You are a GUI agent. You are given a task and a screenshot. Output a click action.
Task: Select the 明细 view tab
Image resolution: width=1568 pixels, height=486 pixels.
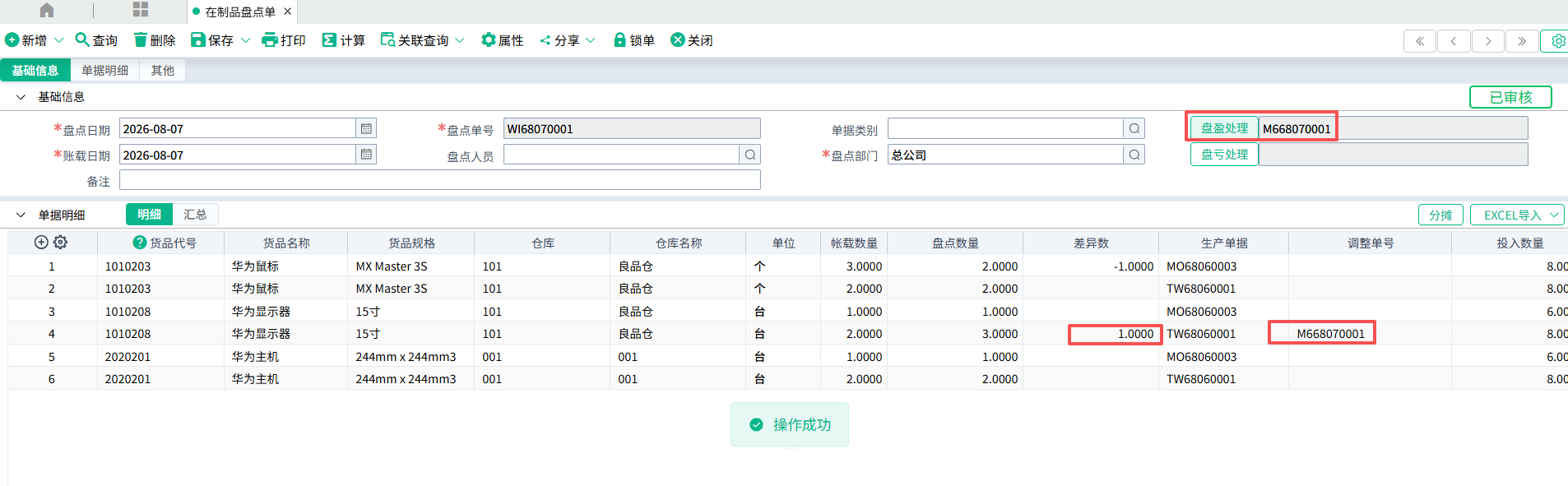coord(149,215)
